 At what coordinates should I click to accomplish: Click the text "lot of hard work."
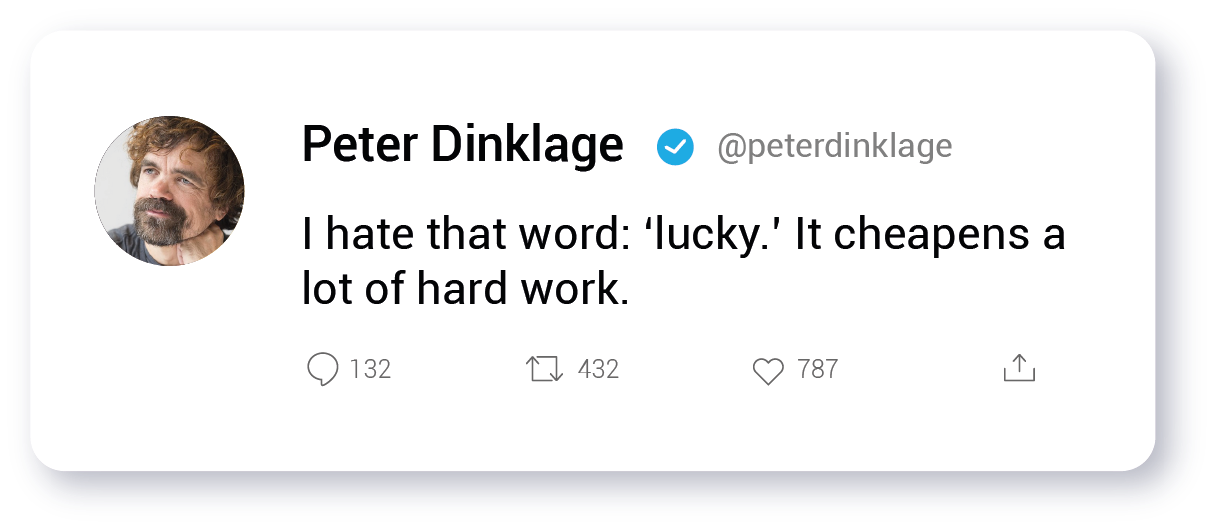coord(465,289)
